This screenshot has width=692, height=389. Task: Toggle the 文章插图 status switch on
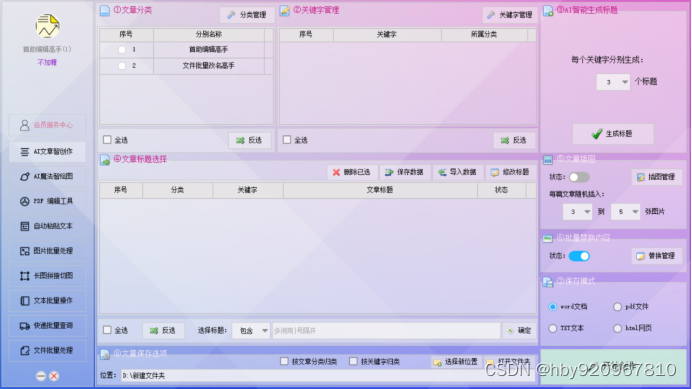point(579,178)
